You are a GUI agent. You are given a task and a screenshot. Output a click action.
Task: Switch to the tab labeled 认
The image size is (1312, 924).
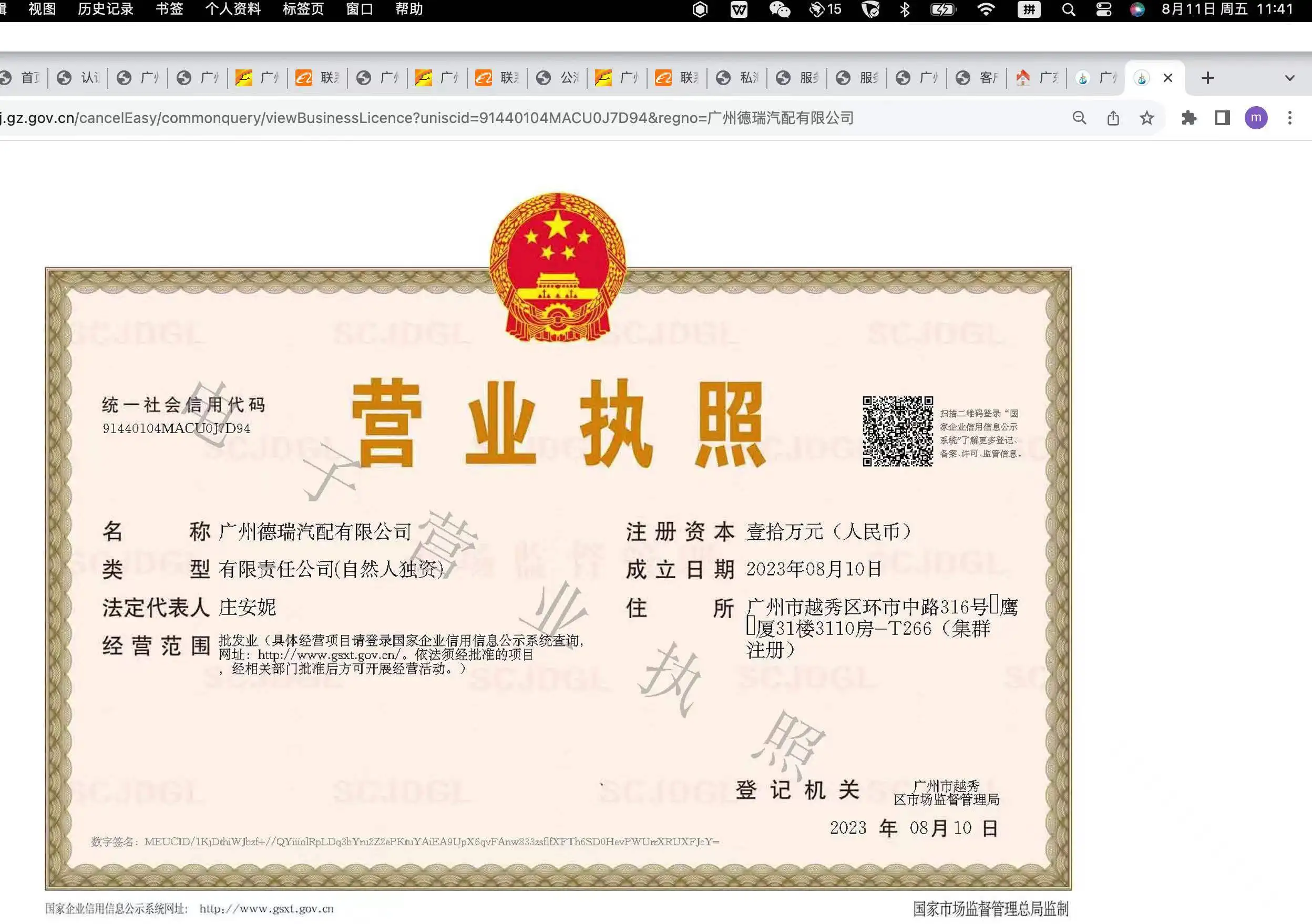[78, 78]
